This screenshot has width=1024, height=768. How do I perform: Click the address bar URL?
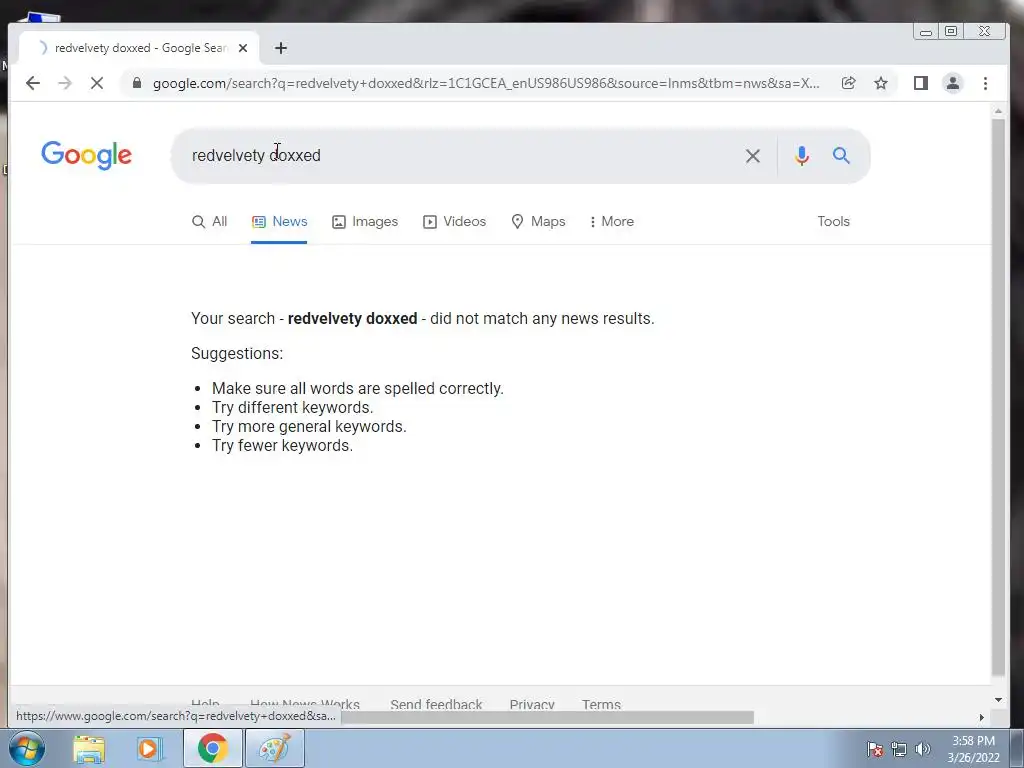[x=486, y=83]
